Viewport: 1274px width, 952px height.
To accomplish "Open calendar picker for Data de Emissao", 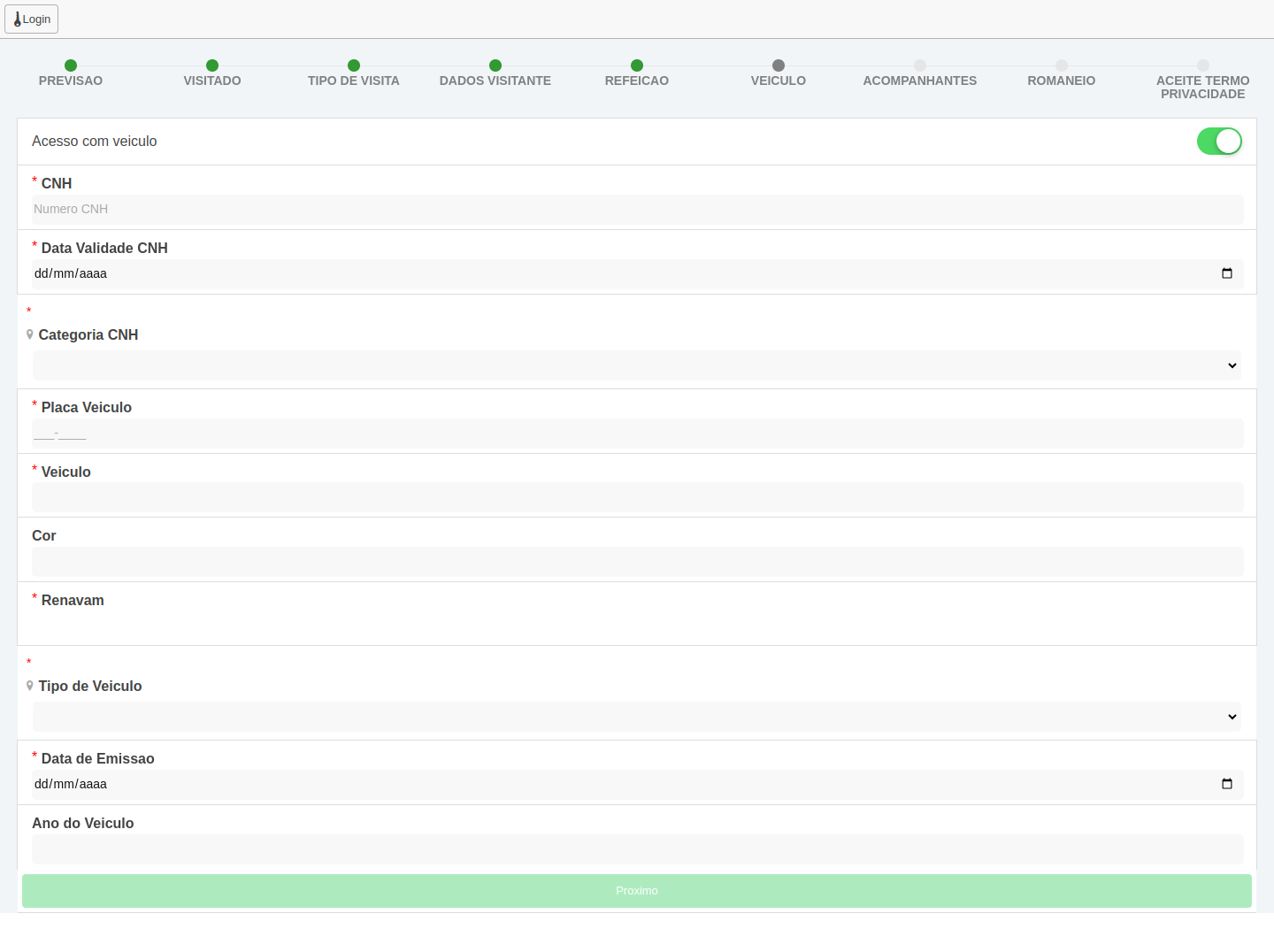I will pos(1226,784).
